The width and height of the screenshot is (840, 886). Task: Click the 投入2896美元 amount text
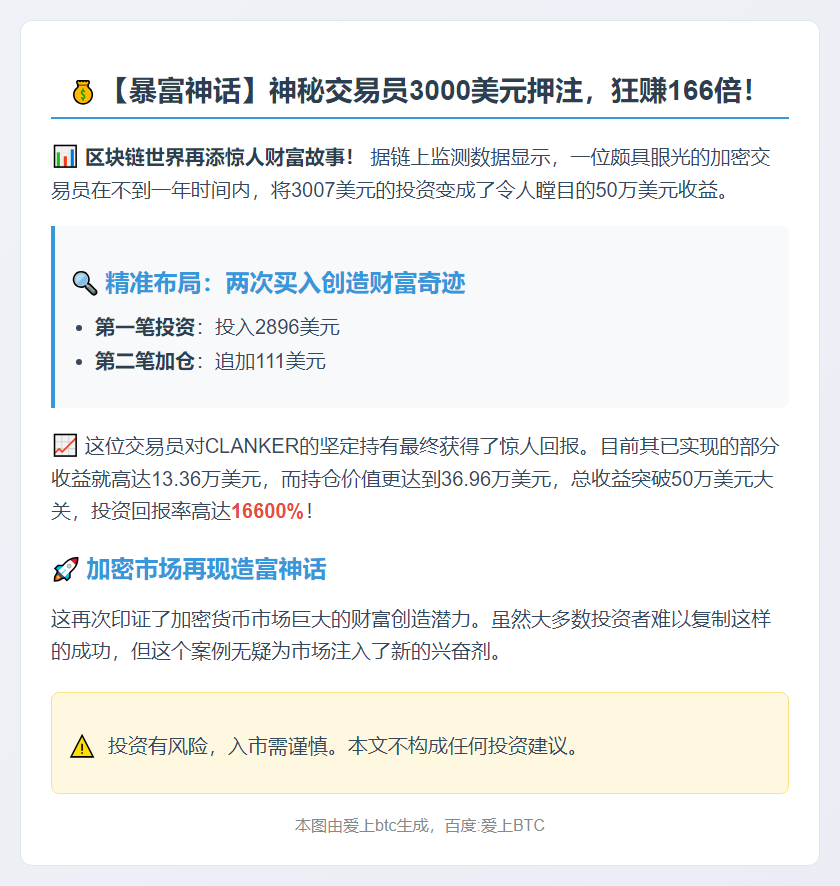pyautogui.click(x=277, y=327)
